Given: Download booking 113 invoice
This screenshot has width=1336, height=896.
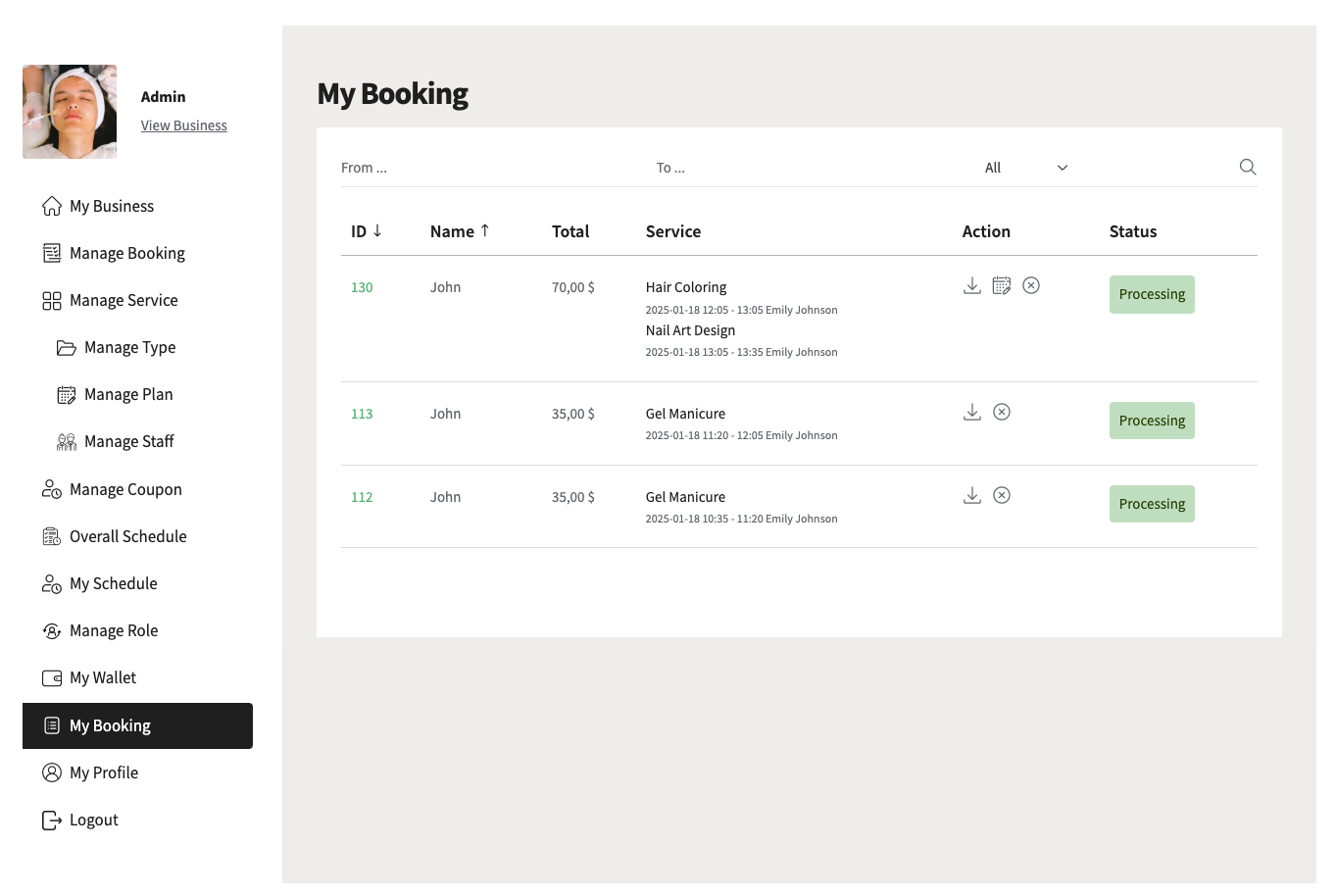Looking at the screenshot, I should pyautogui.click(x=972, y=412).
